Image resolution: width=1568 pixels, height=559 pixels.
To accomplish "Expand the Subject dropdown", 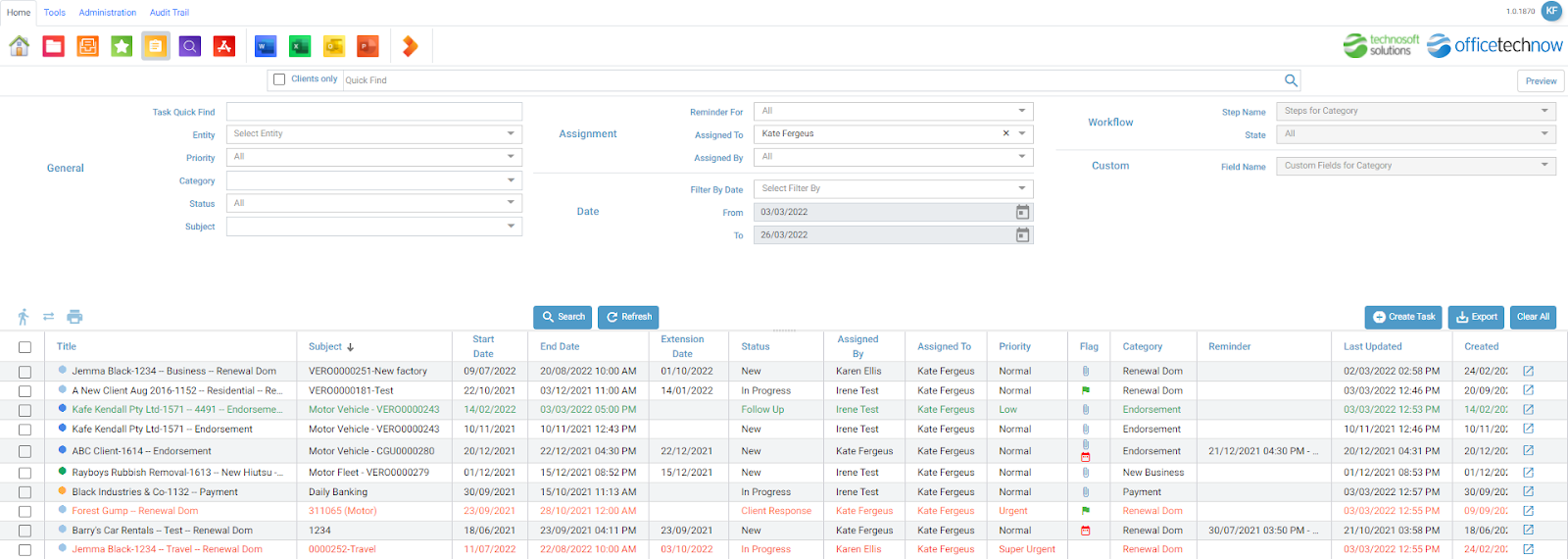I will 511,227.
